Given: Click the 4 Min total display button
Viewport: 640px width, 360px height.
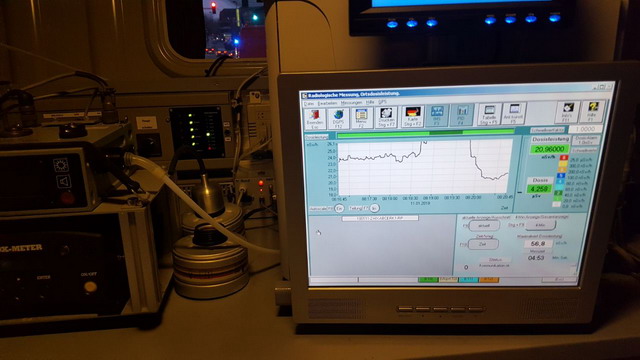Looking at the screenshot, I should tap(540, 225).
